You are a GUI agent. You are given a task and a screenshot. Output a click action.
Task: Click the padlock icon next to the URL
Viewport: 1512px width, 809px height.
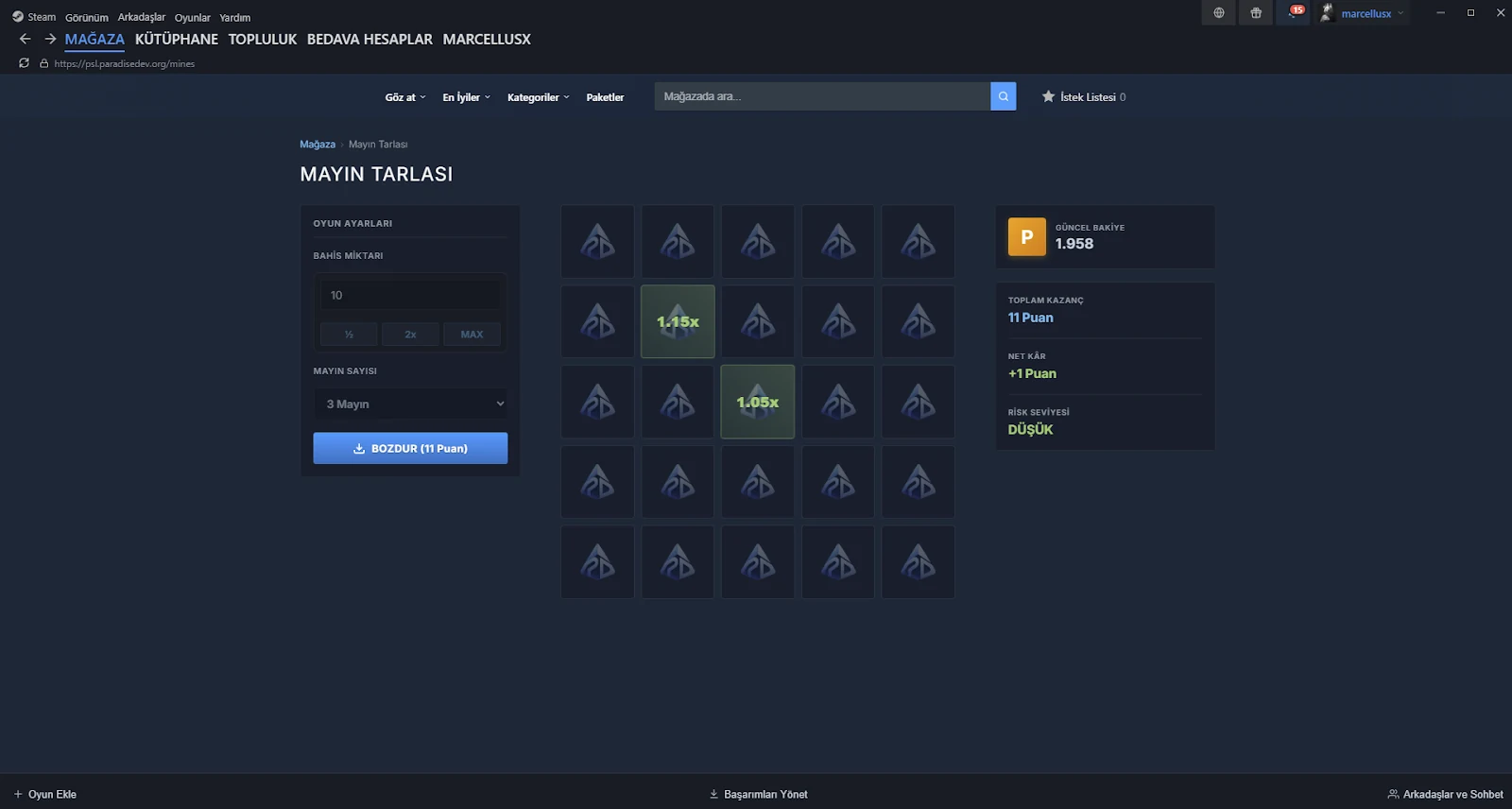pos(44,63)
